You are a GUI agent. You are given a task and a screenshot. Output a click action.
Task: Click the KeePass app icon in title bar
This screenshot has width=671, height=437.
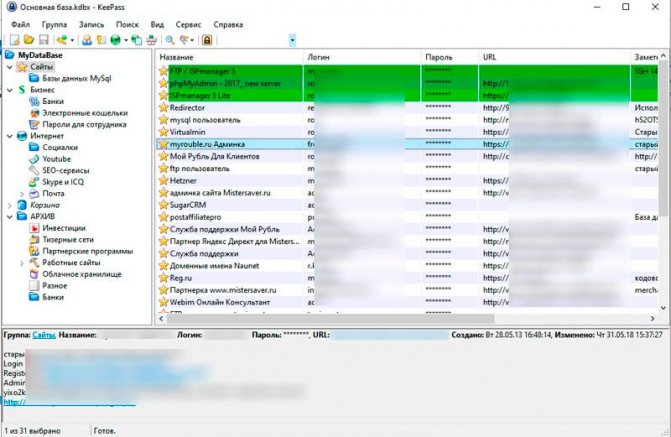[x=11, y=7]
